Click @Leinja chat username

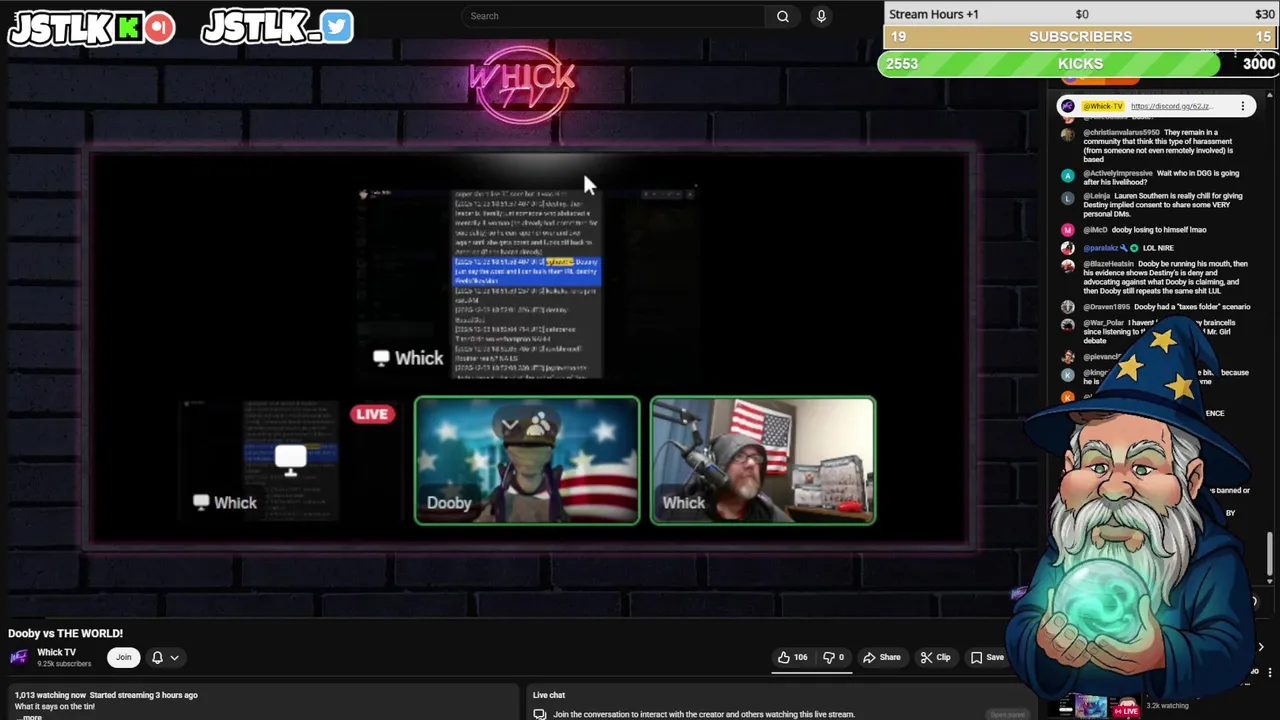[1097, 196]
